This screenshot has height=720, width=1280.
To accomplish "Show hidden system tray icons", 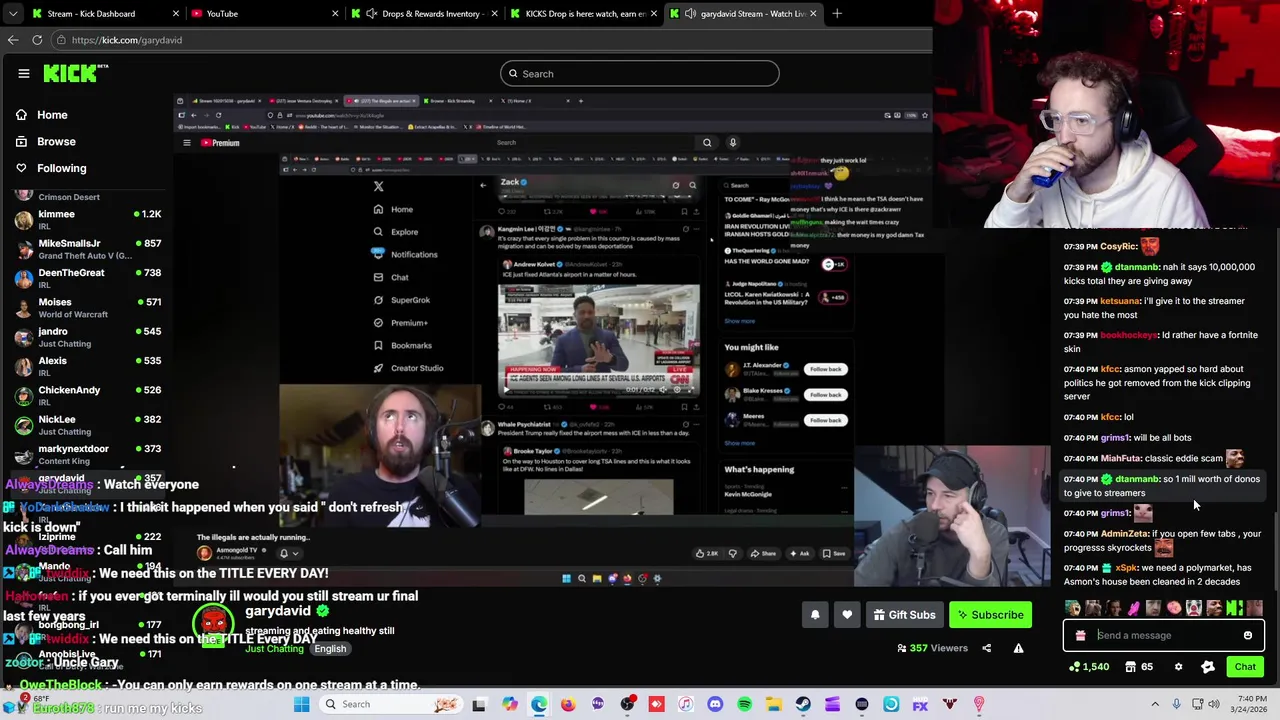I will point(1155,704).
